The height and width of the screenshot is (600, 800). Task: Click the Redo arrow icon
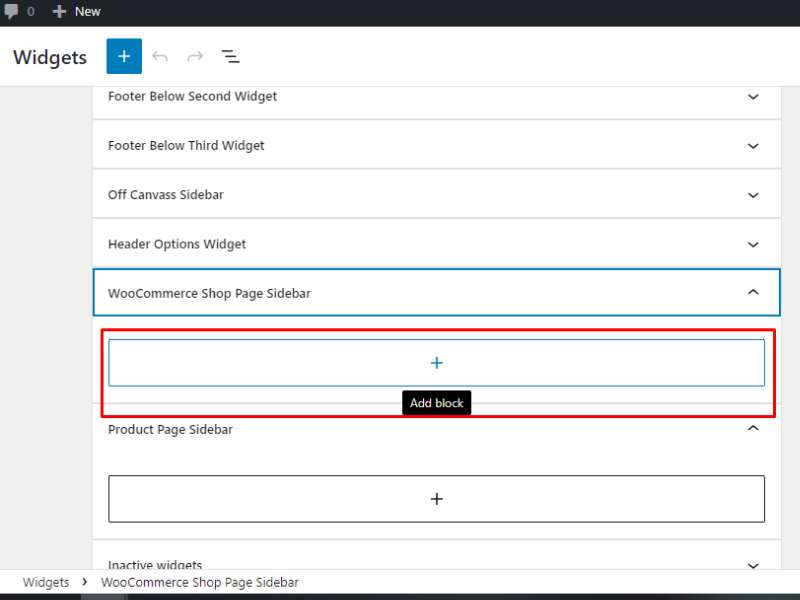(195, 57)
